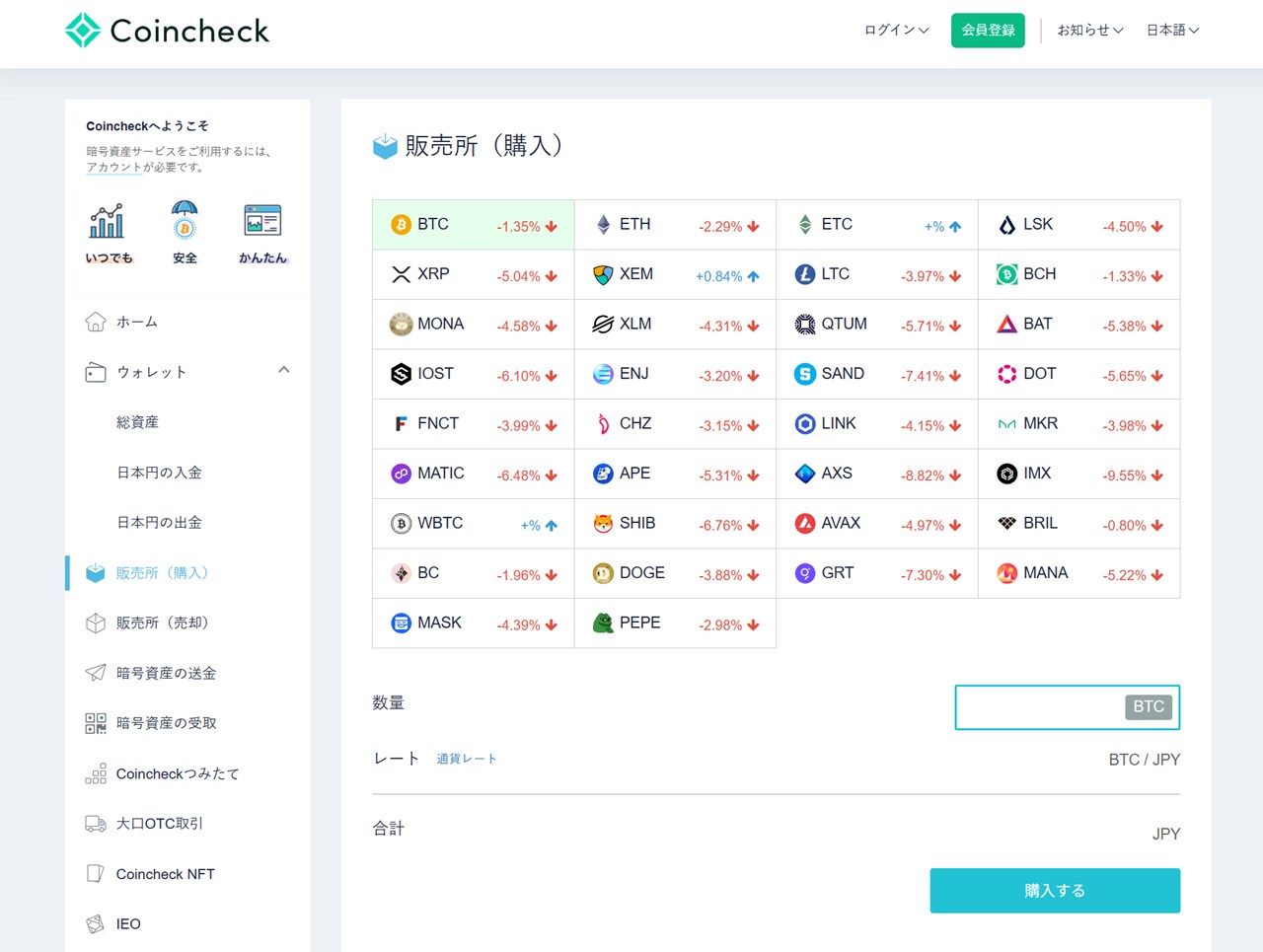This screenshot has height=952, width=1263.
Task: Click the 安全 umbrella illustration
Action: (x=185, y=220)
